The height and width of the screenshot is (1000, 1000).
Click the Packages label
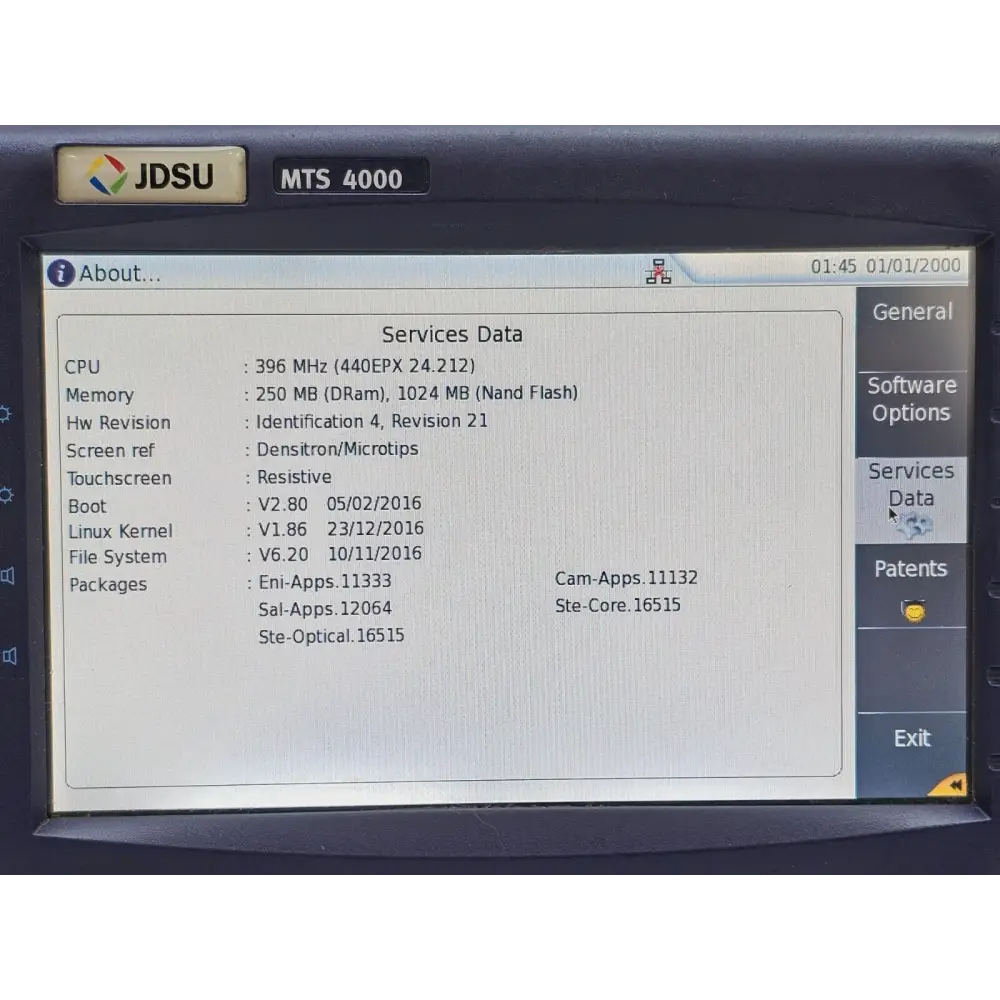coord(108,585)
